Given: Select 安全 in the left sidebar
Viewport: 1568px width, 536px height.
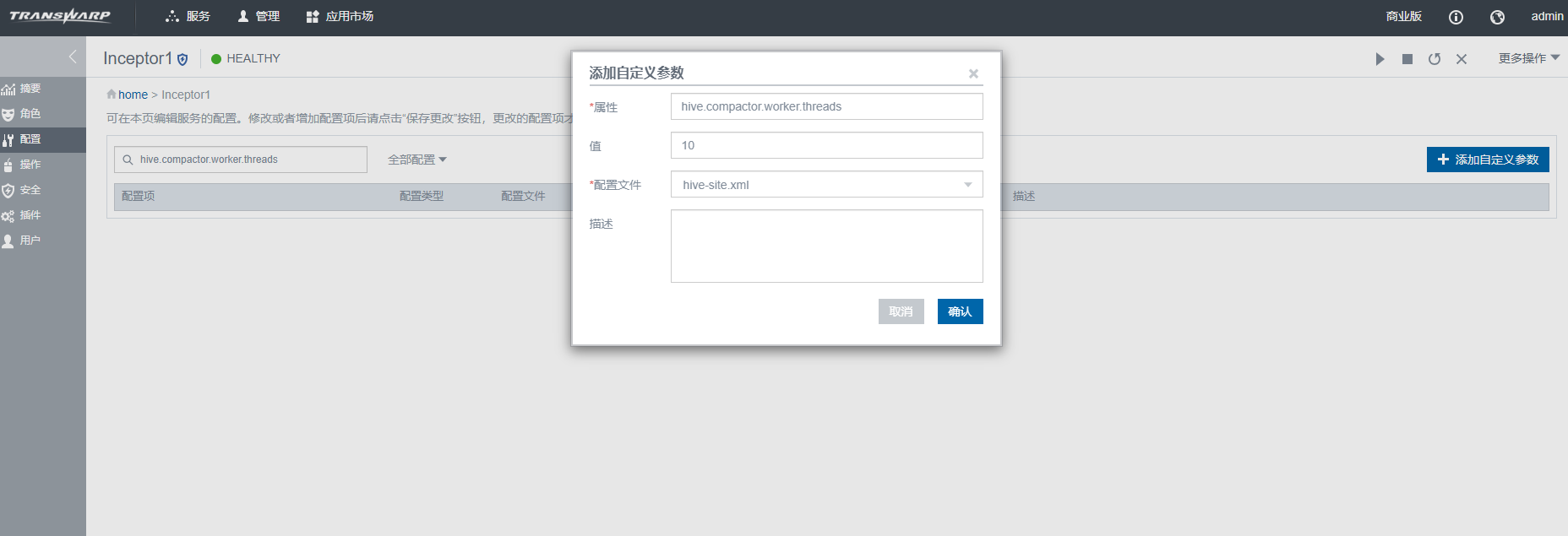Looking at the screenshot, I should coord(30,190).
